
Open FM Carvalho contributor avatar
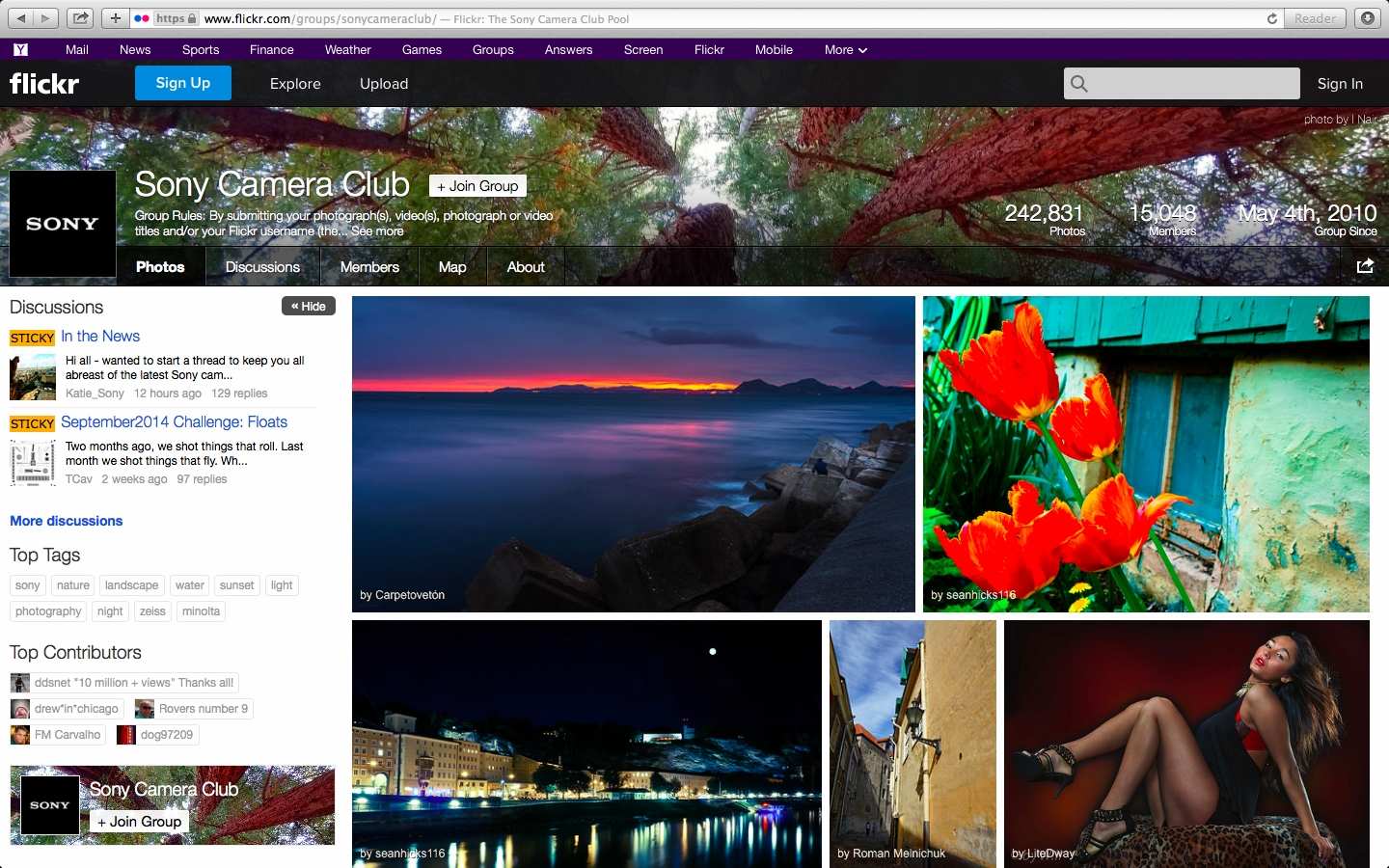[20, 735]
